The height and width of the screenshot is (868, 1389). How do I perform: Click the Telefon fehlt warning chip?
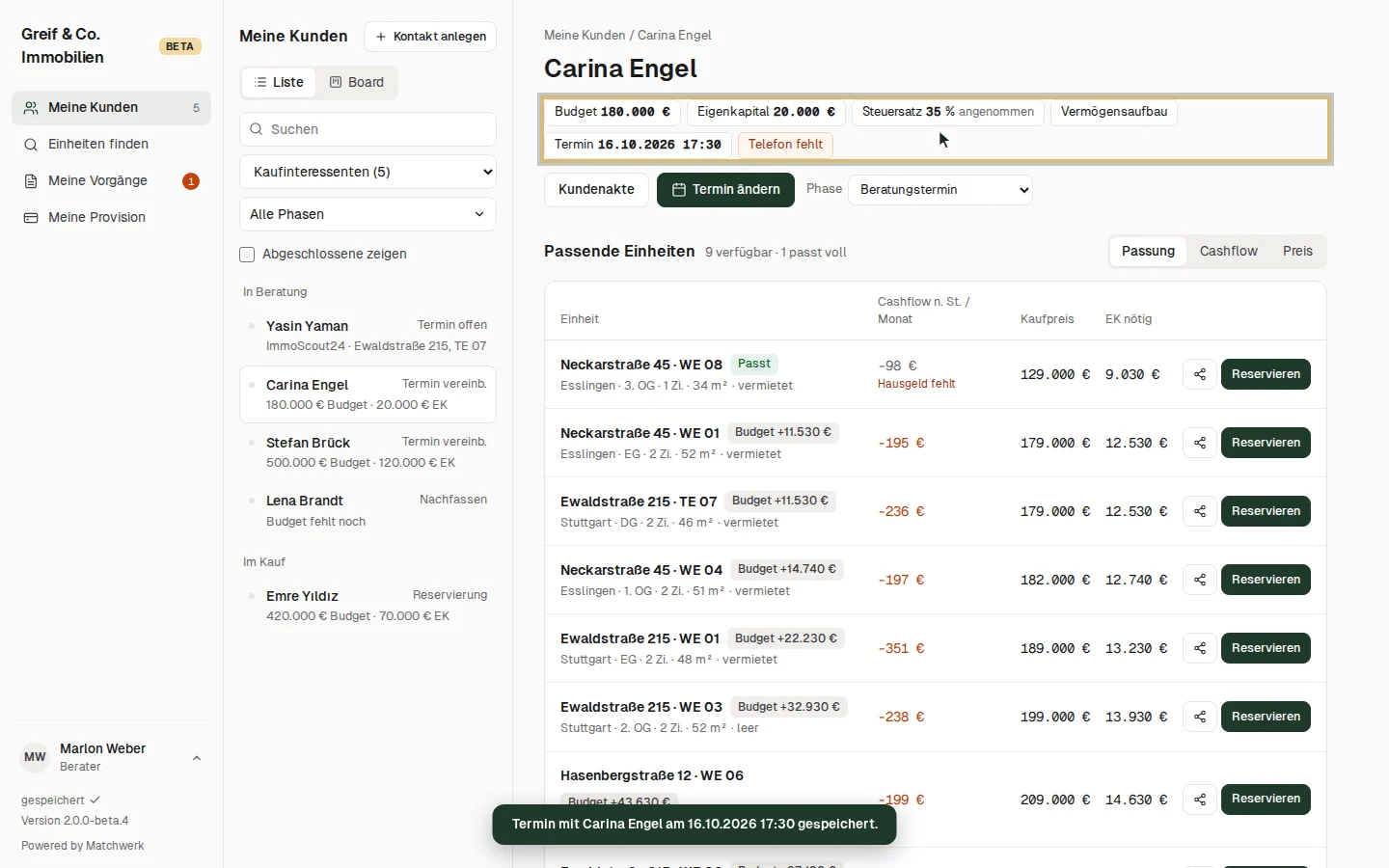point(785,145)
